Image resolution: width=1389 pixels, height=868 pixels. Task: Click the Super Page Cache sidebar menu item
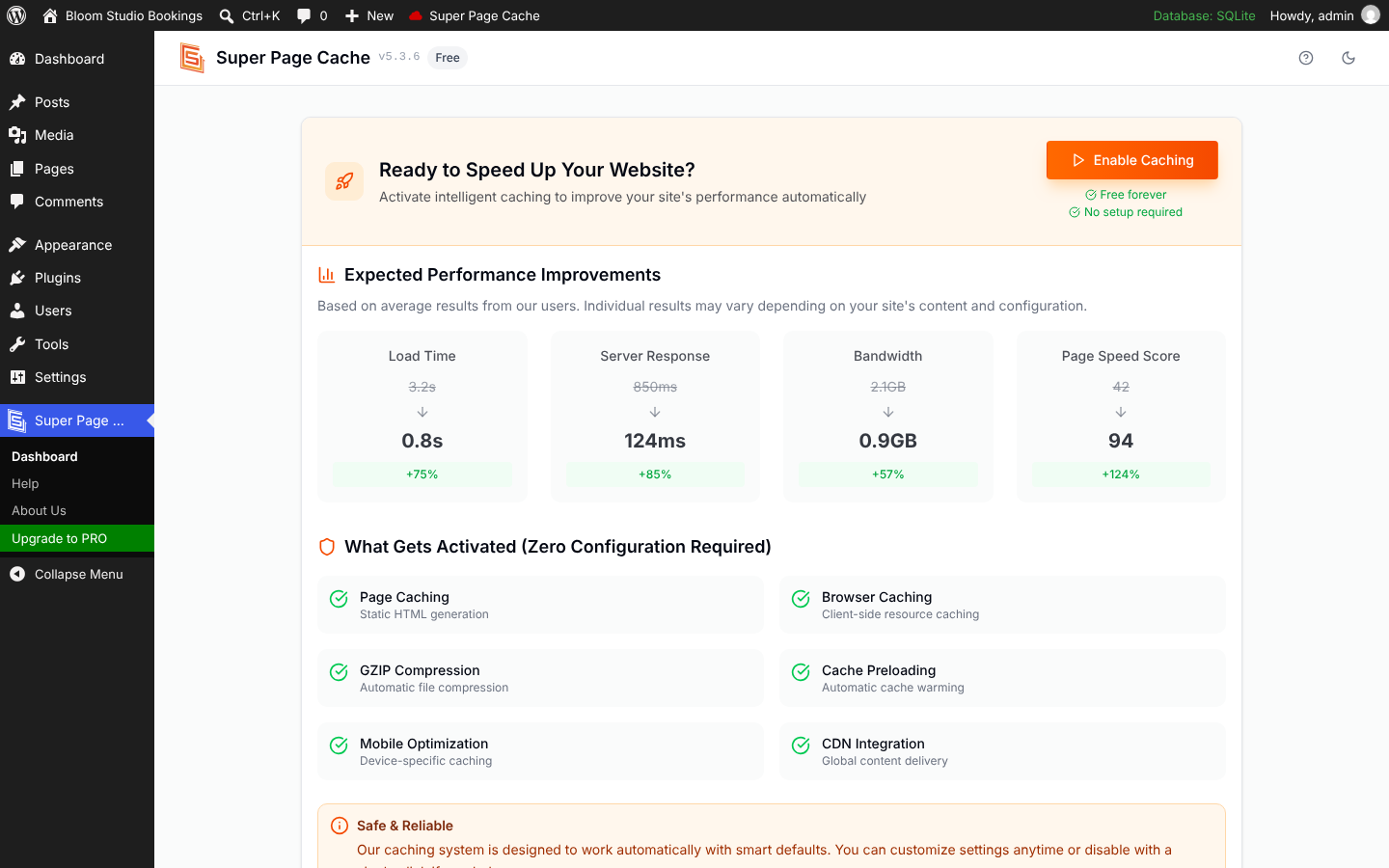click(x=77, y=420)
